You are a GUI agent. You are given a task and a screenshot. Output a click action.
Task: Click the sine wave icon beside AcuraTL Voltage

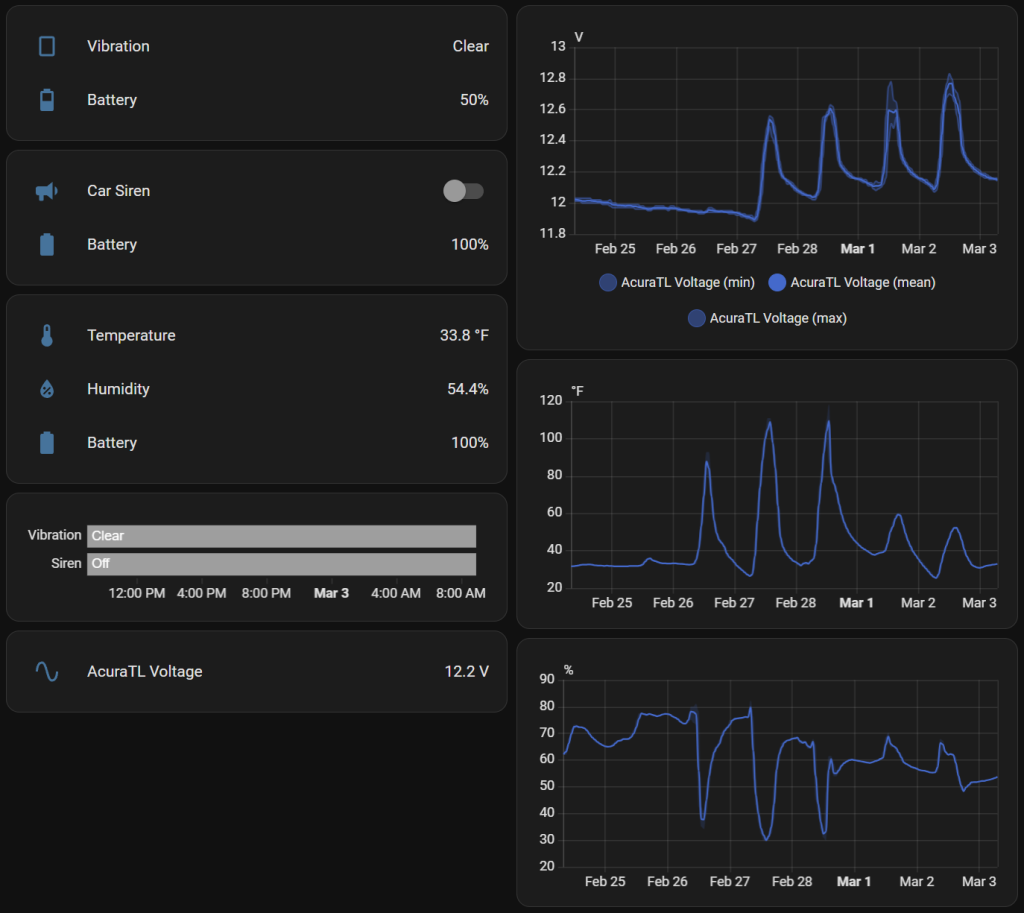46,672
